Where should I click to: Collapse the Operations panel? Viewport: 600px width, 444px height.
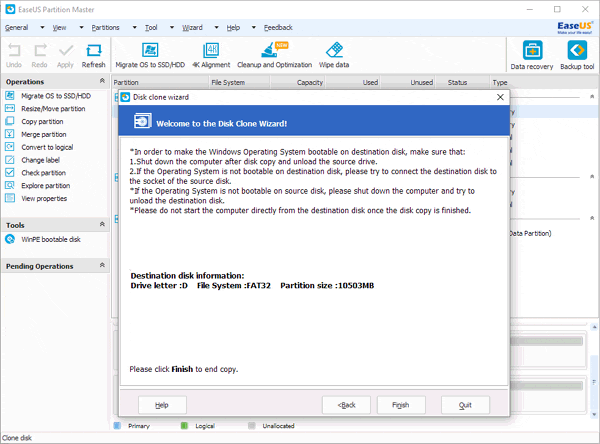click(102, 81)
